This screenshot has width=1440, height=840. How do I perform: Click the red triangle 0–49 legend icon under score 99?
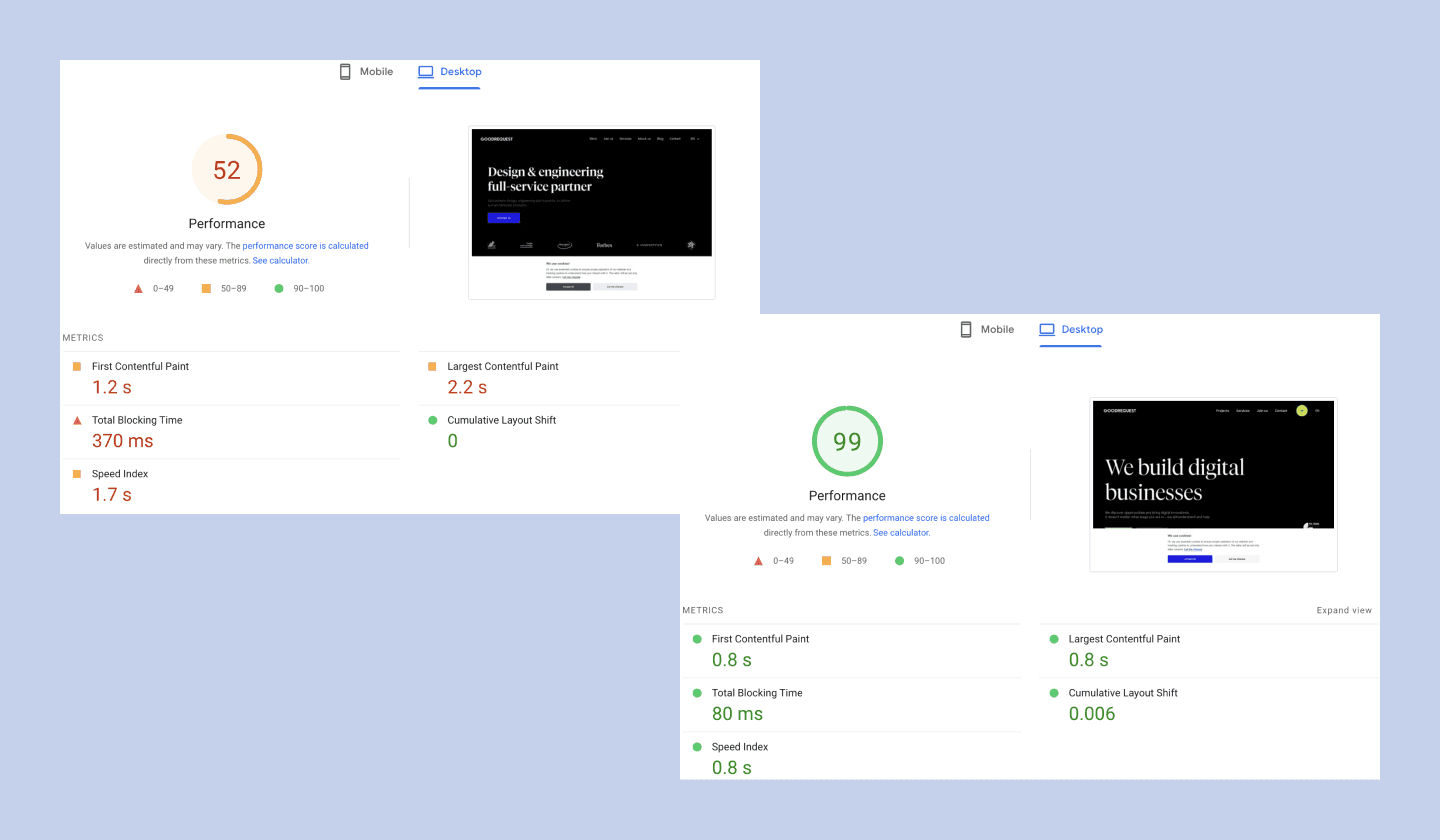(758, 561)
